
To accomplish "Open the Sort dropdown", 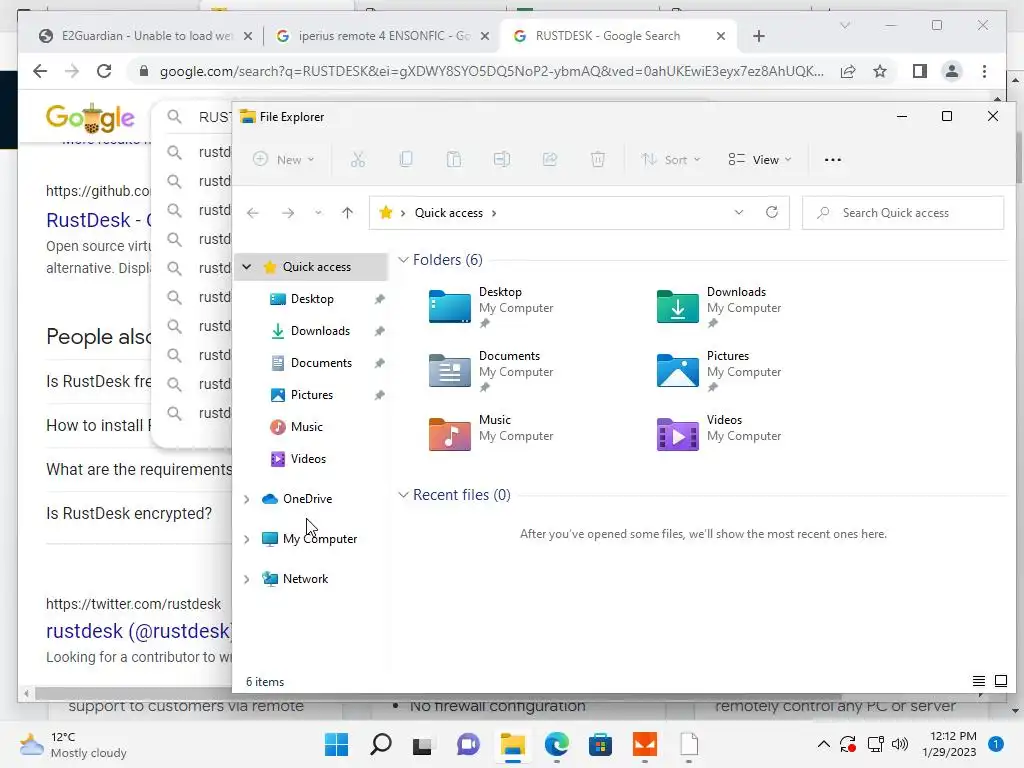I will tap(671, 159).
